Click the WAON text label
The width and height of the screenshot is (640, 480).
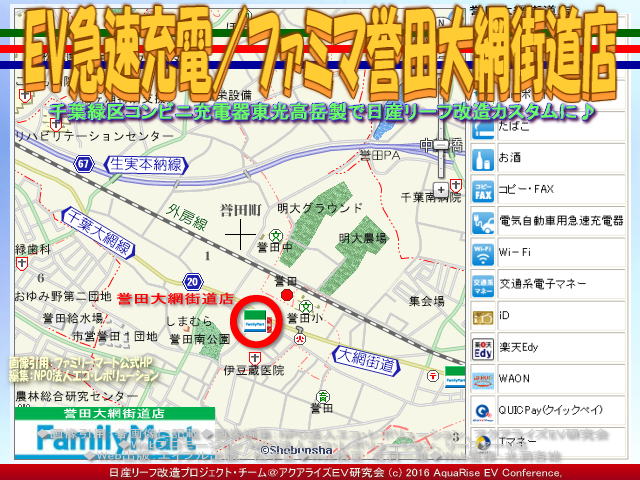[x=514, y=378]
